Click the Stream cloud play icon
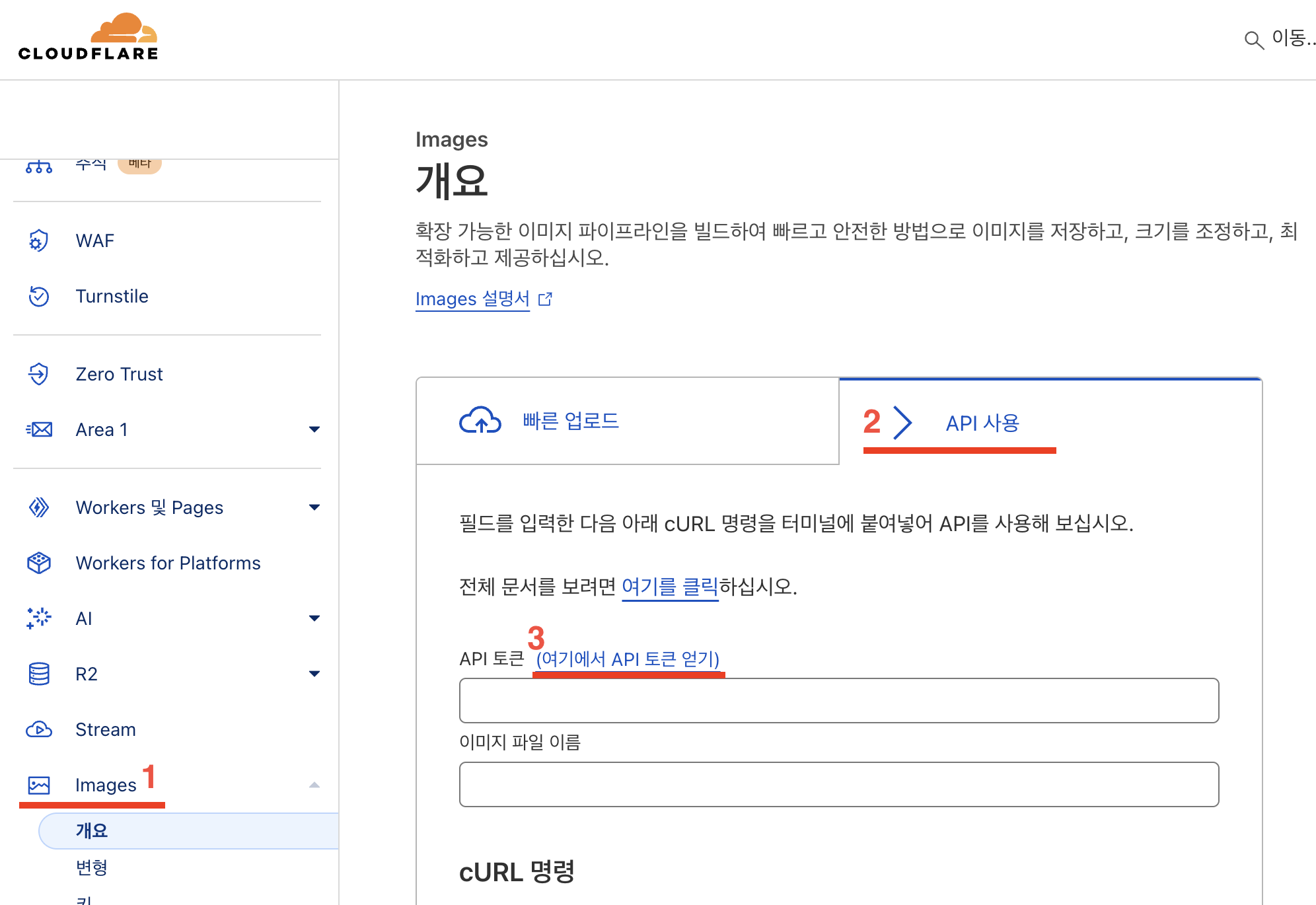The height and width of the screenshot is (905, 1316). pos(39,729)
